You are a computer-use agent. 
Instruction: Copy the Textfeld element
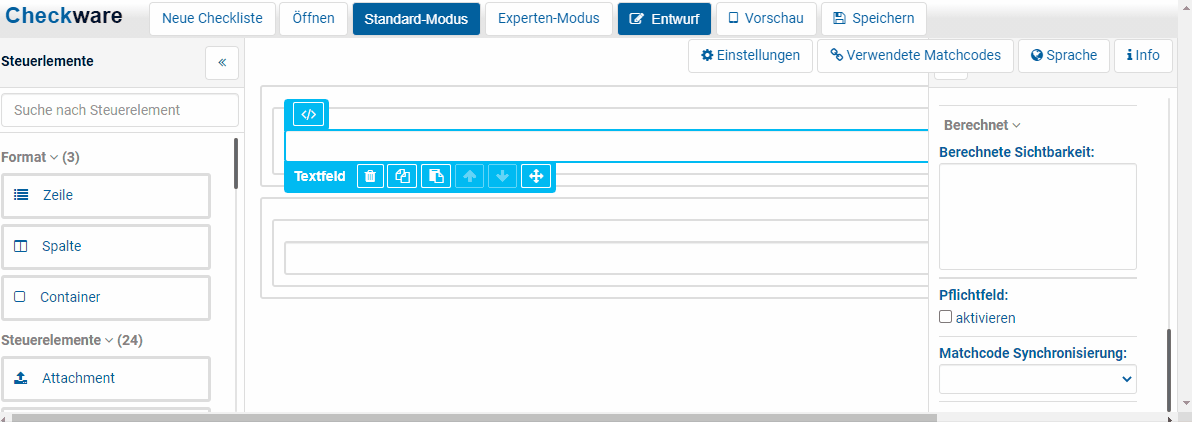403,176
